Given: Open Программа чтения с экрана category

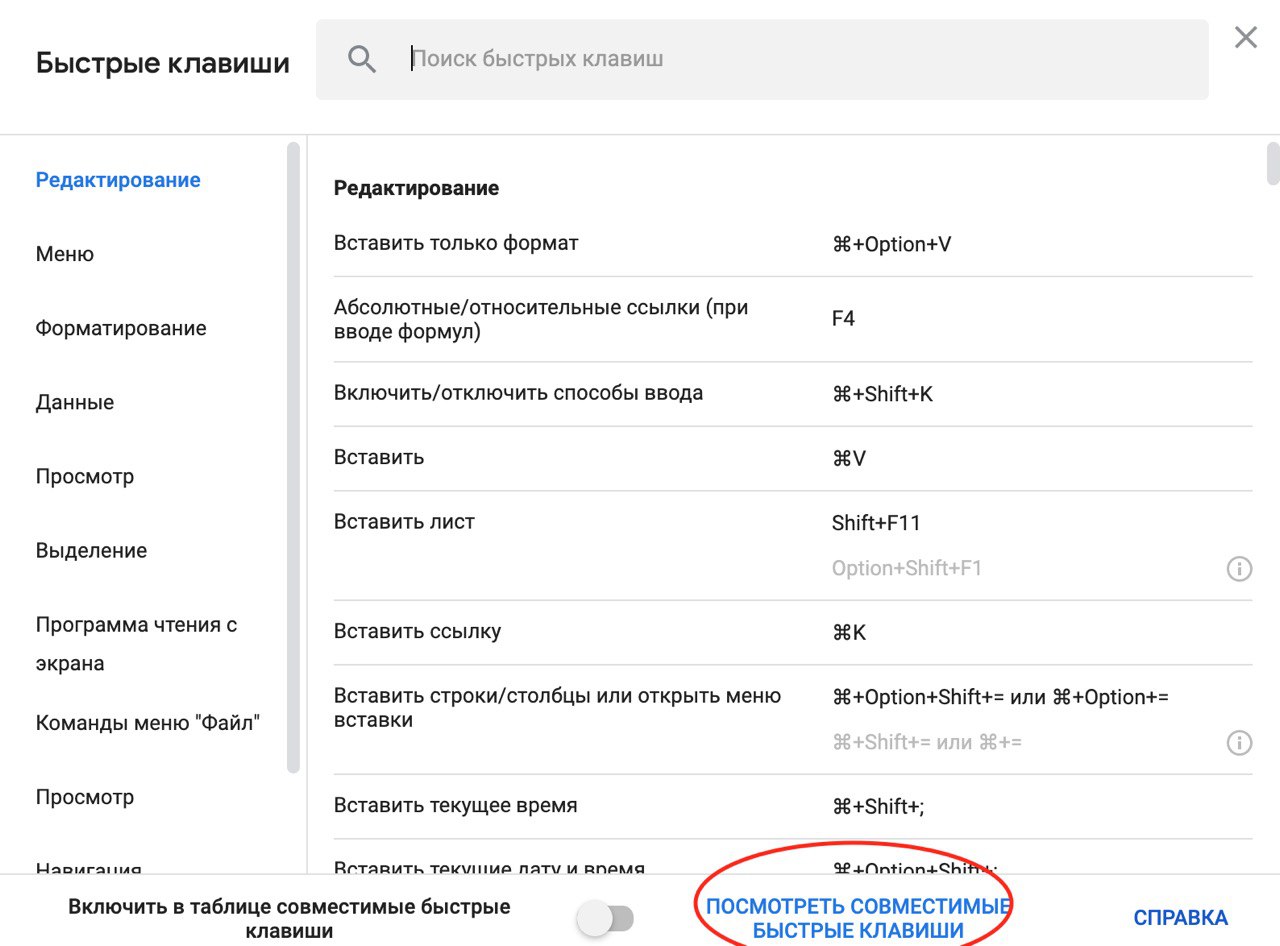Looking at the screenshot, I should 136,643.
